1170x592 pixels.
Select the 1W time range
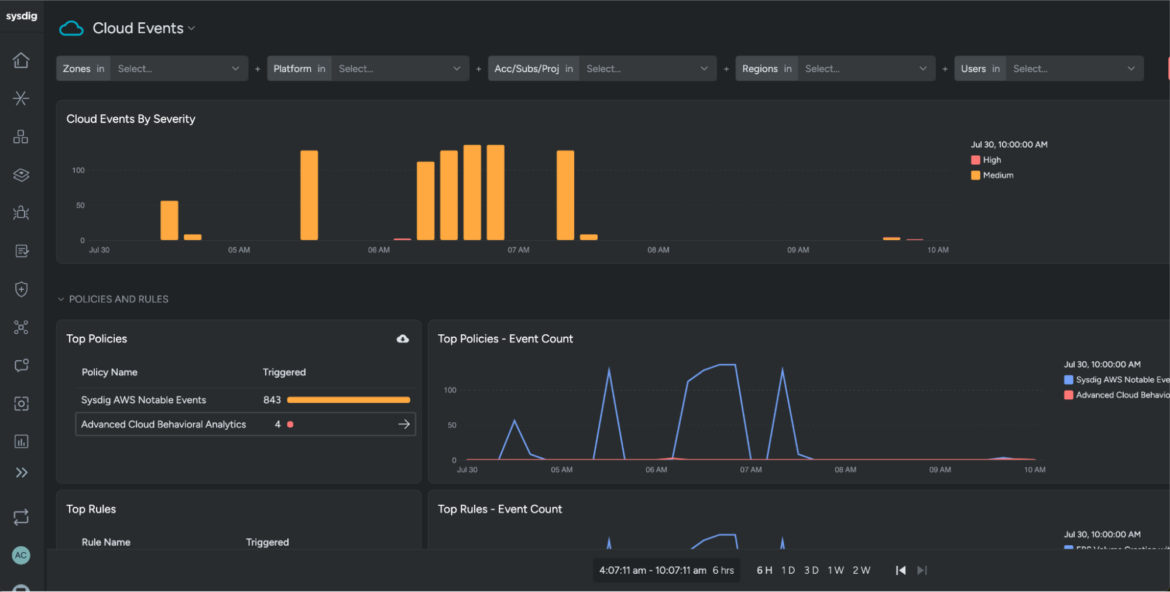(x=836, y=570)
